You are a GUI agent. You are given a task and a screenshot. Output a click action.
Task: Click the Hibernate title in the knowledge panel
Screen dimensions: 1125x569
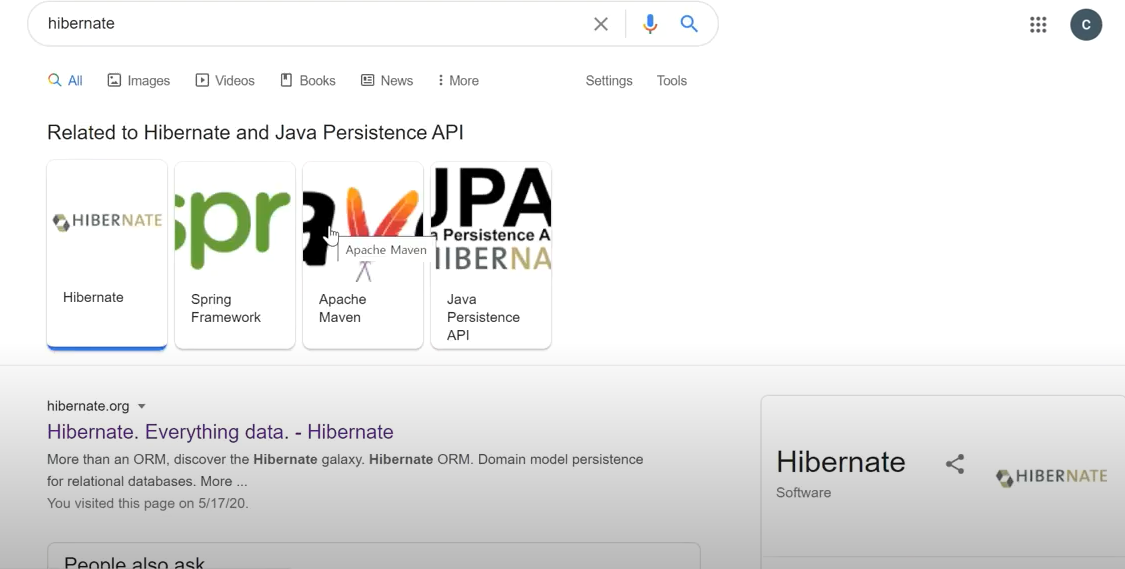point(840,462)
